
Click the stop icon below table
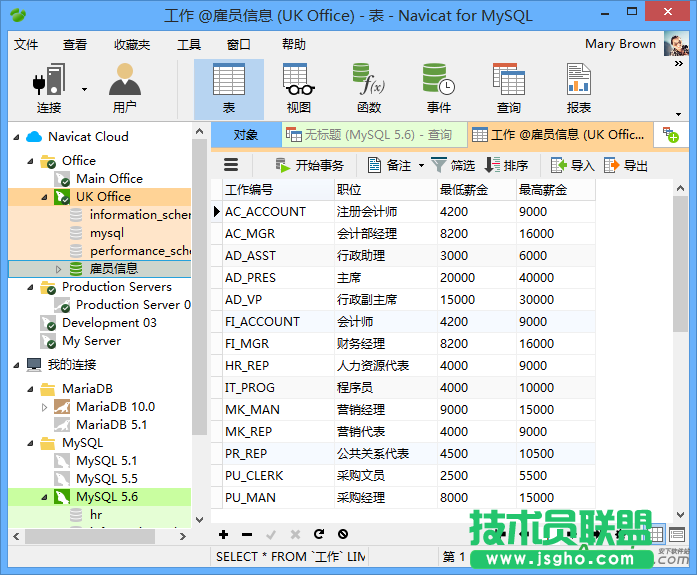coord(343,534)
